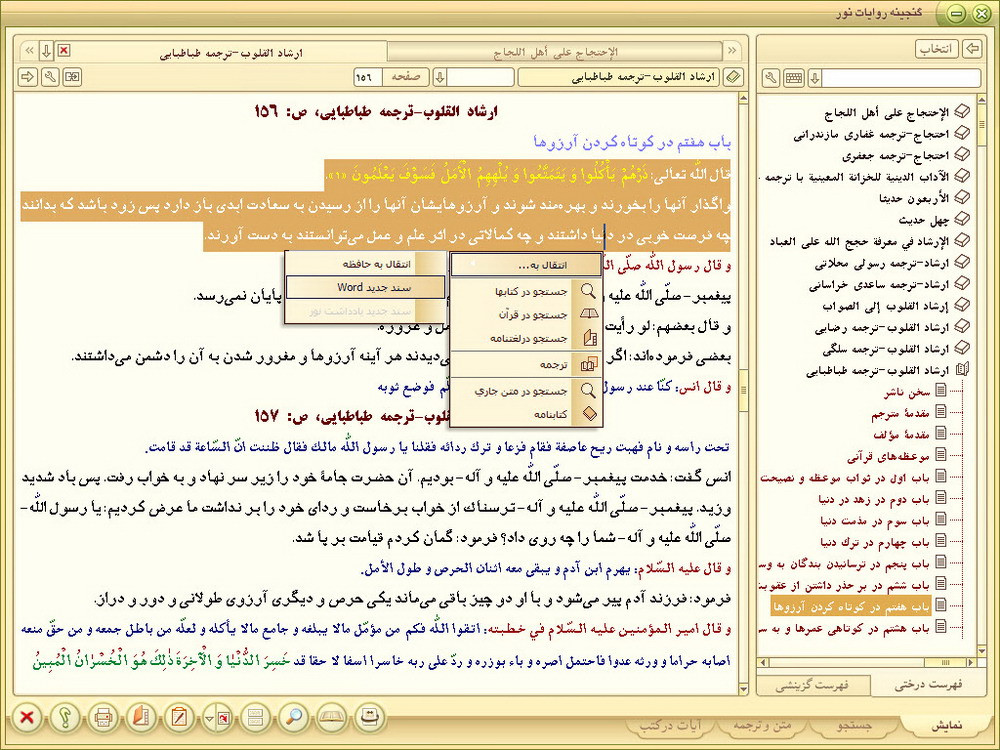The height and width of the screenshot is (750, 1000).
Task: Click the صفحه page label button
Action: (406, 77)
